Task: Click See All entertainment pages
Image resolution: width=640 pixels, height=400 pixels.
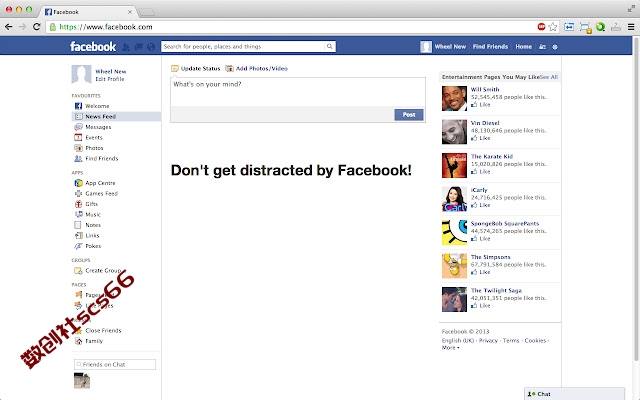Action: [x=549, y=77]
